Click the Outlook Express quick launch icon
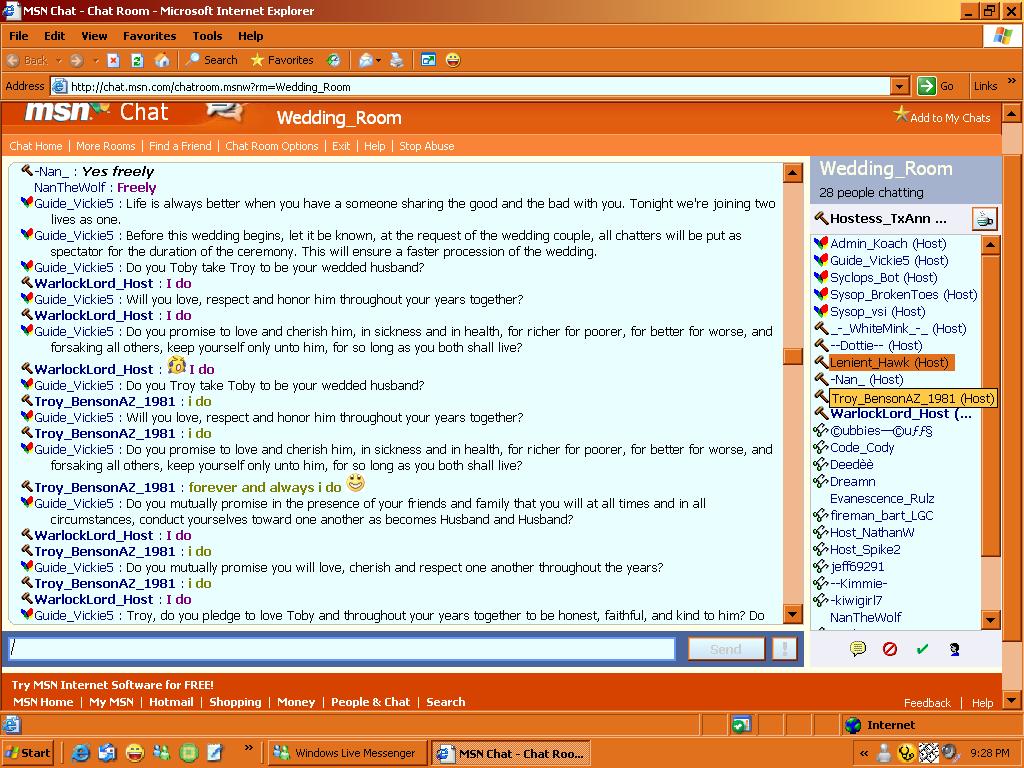The height and width of the screenshot is (768, 1024). pos(107,752)
